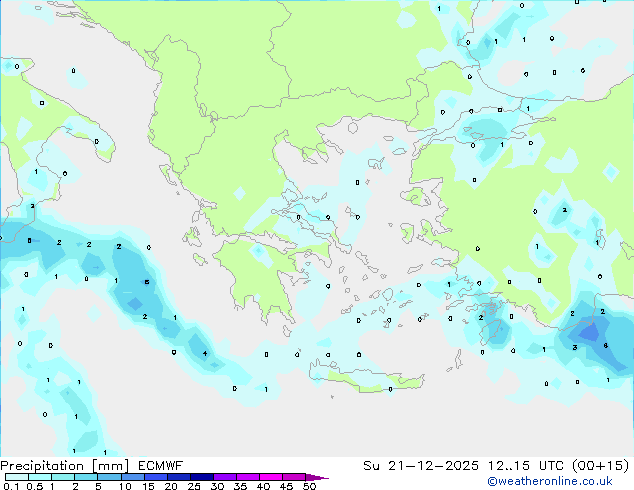Click the 35–40 mm legend color swatch
The height and width of the screenshot is (490, 634).
click(248, 477)
